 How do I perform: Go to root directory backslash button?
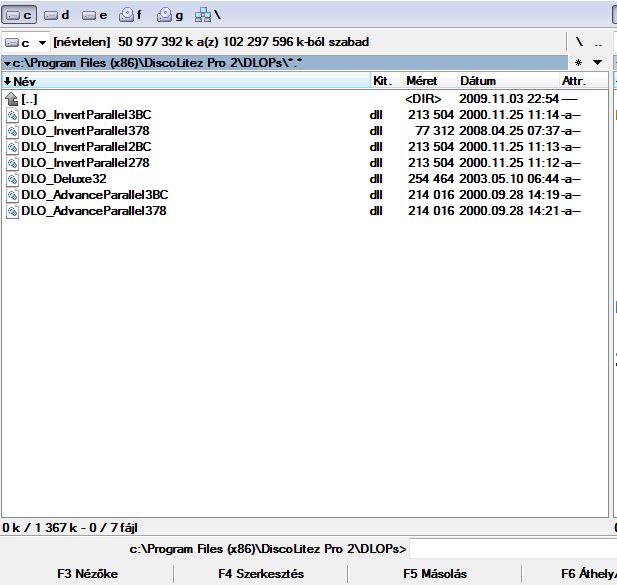point(579,42)
